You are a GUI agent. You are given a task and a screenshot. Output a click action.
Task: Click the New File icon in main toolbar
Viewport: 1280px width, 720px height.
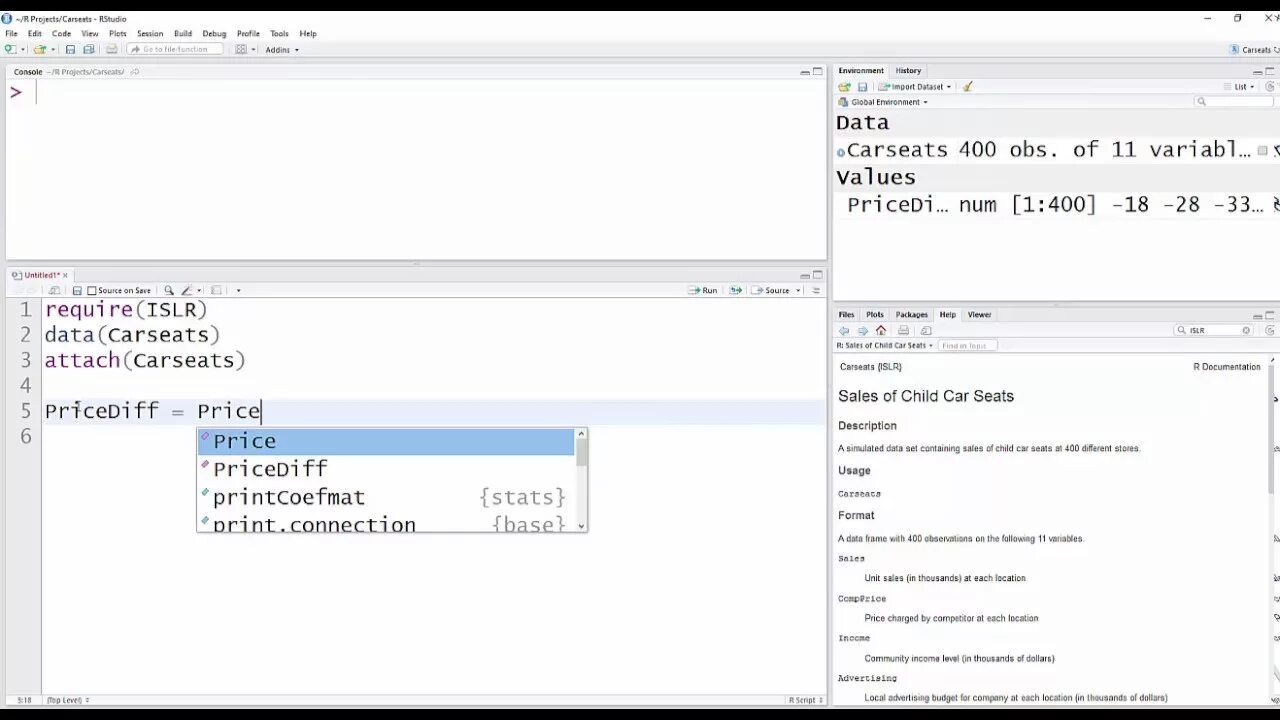(10, 49)
